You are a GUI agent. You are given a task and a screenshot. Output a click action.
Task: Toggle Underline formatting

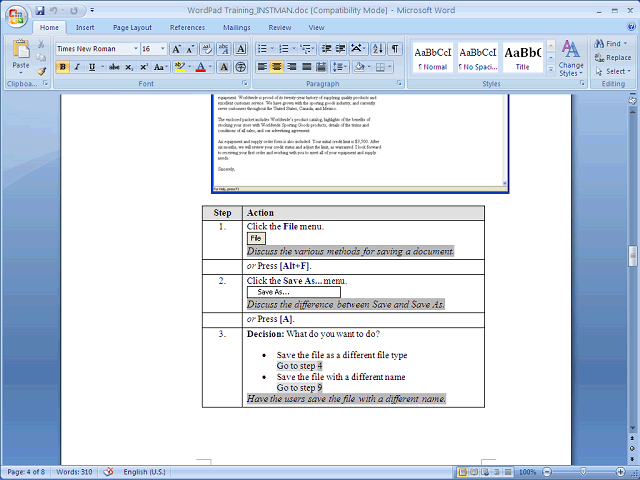pos(92,67)
